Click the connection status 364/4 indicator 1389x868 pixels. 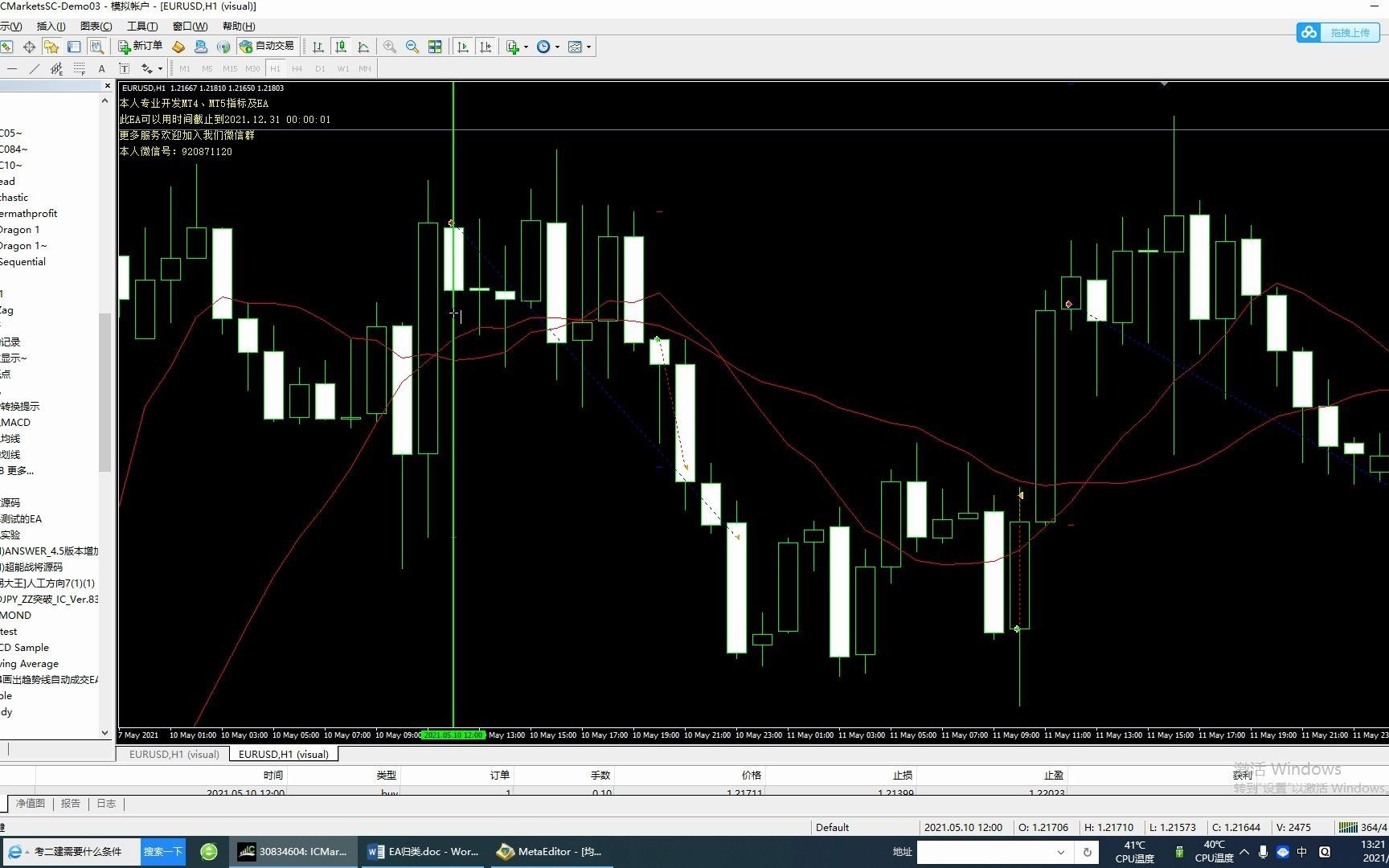click(x=1363, y=827)
